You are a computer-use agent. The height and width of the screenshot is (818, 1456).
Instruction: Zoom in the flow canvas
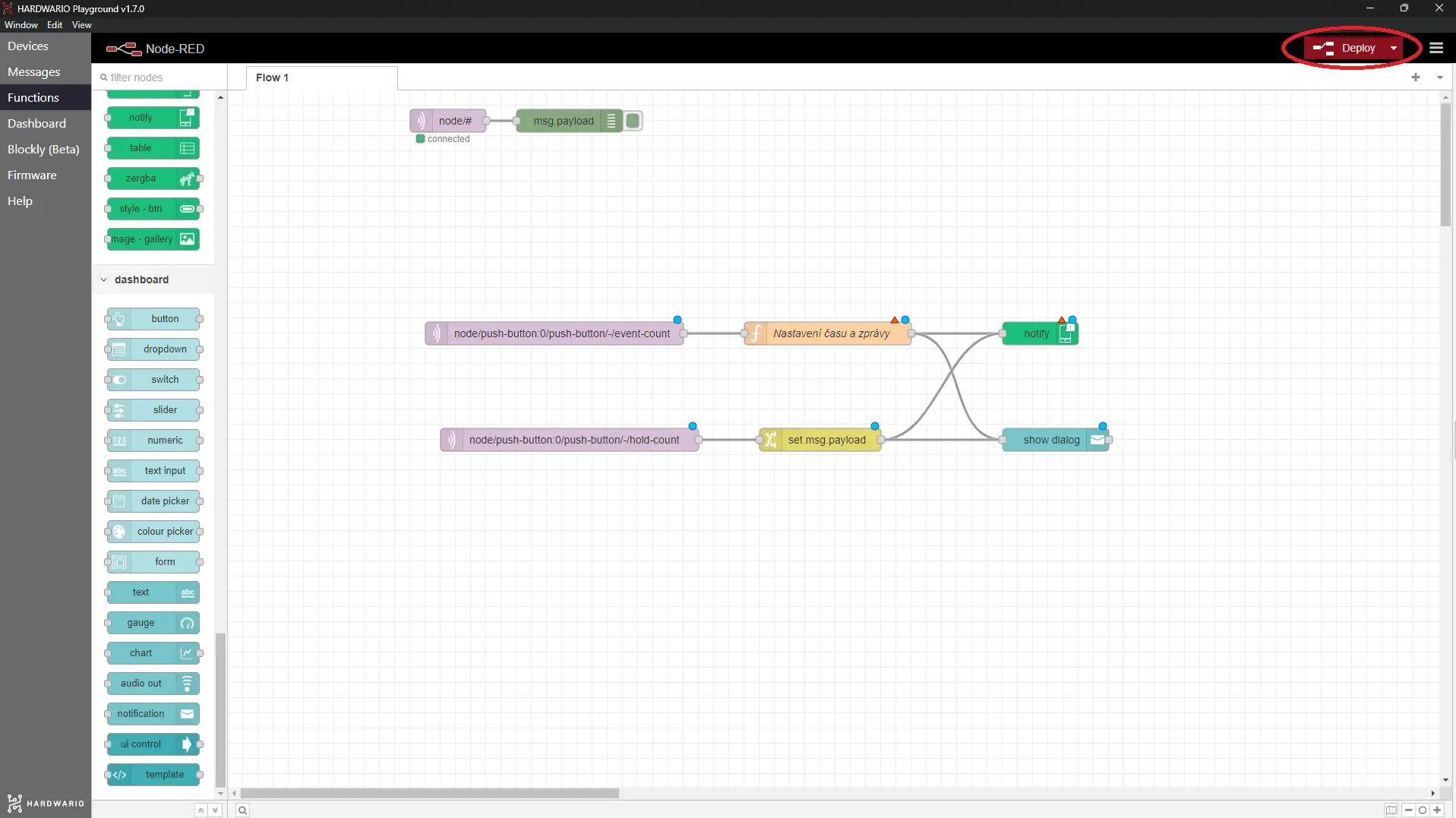[1437, 810]
